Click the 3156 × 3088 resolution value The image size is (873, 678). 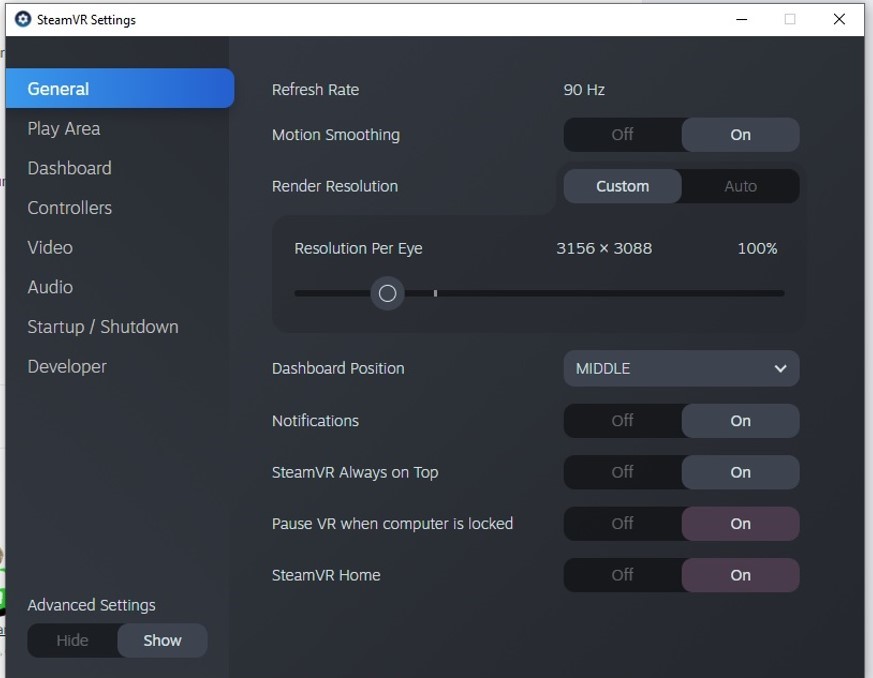[604, 248]
